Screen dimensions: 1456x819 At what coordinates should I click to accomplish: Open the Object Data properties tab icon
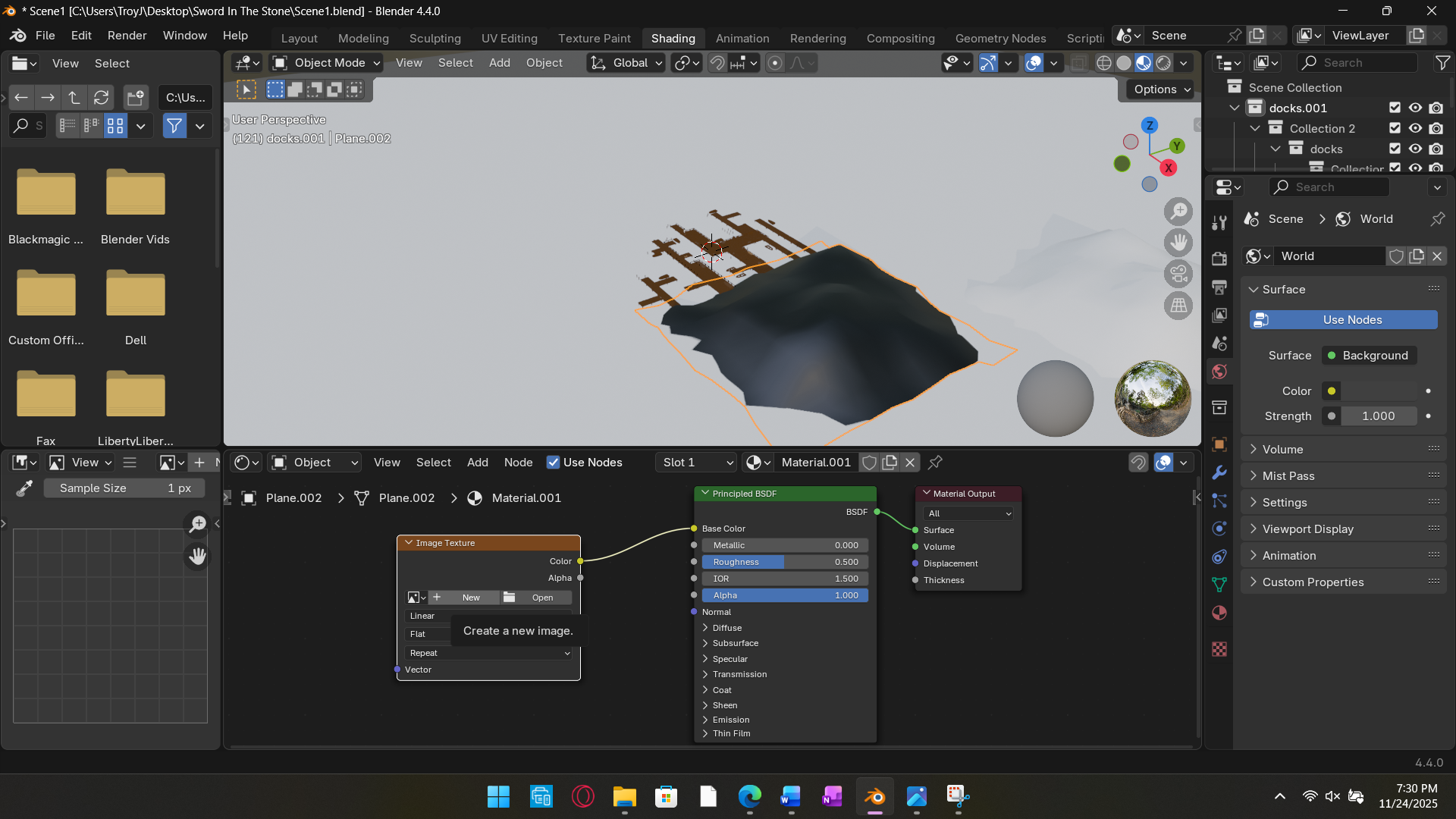[1219, 585]
